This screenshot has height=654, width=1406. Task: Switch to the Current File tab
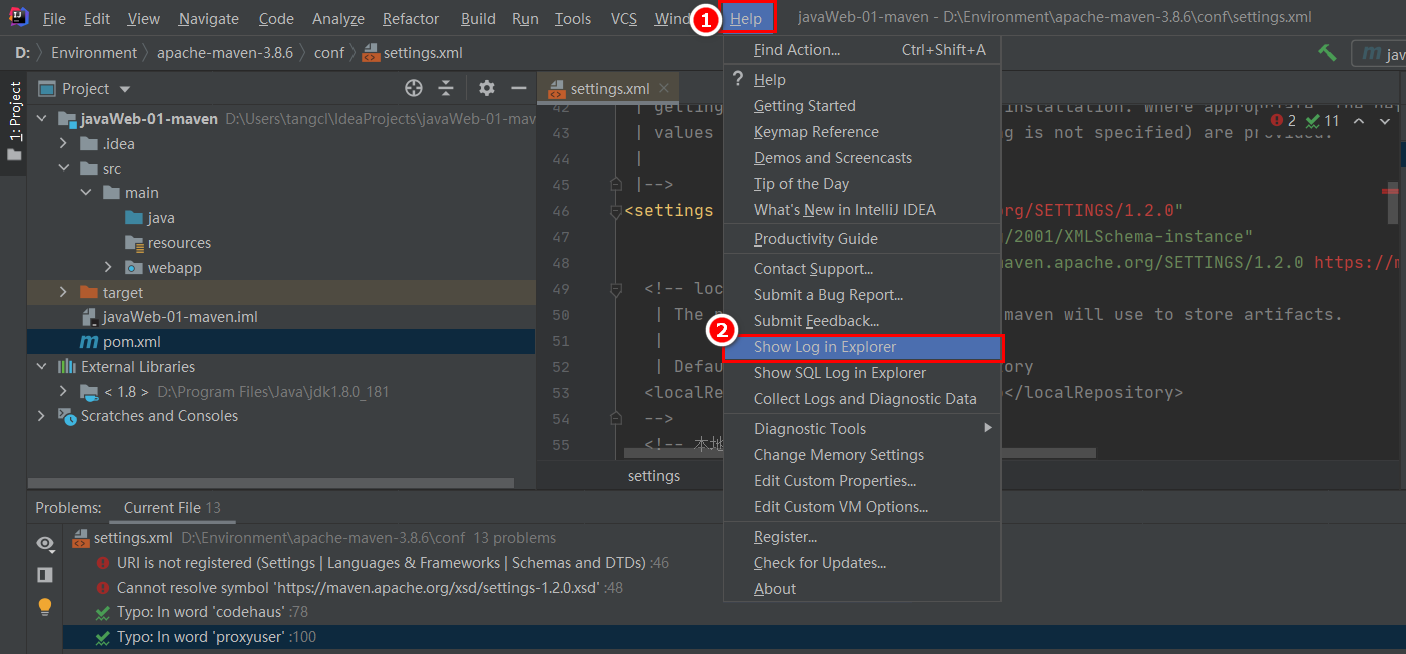point(172,508)
